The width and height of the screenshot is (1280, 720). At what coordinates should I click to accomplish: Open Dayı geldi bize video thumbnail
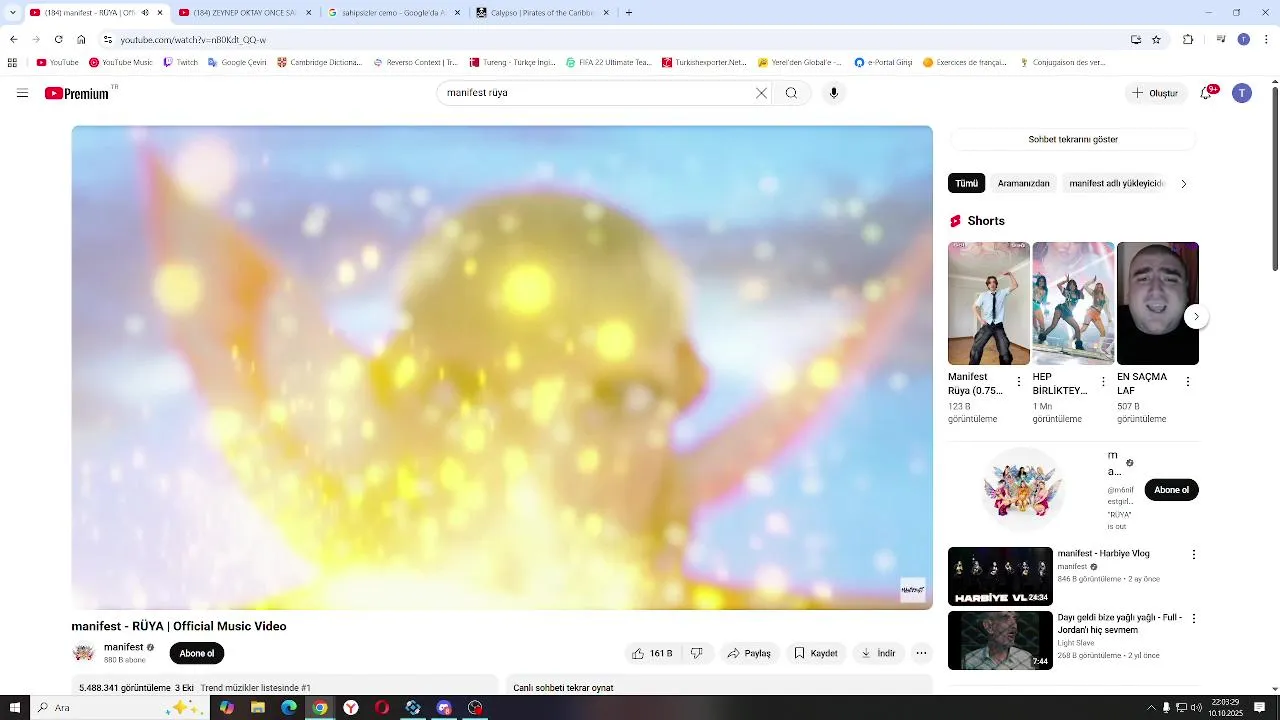pos(1000,640)
